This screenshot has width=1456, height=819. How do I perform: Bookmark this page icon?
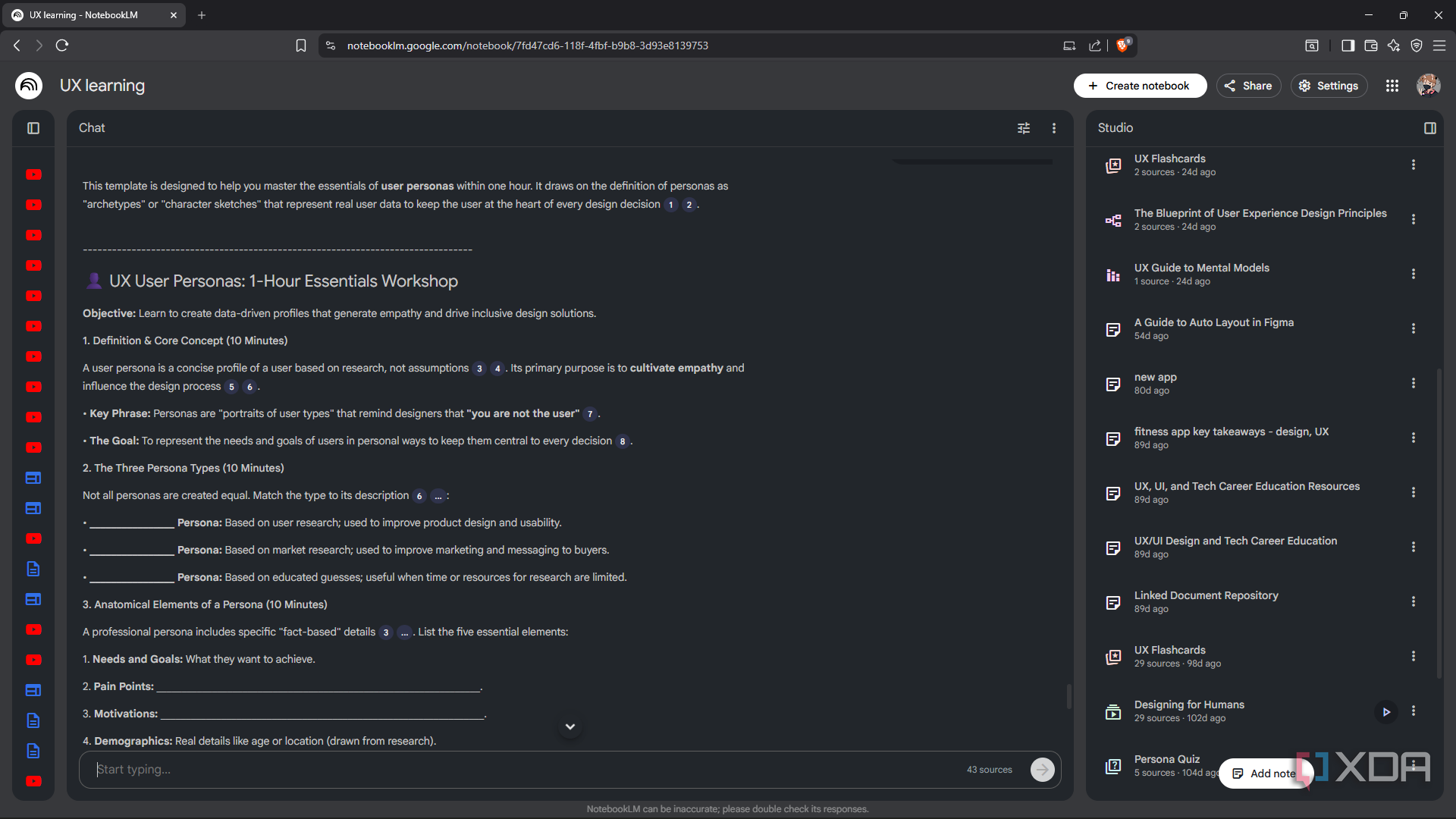point(301,45)
